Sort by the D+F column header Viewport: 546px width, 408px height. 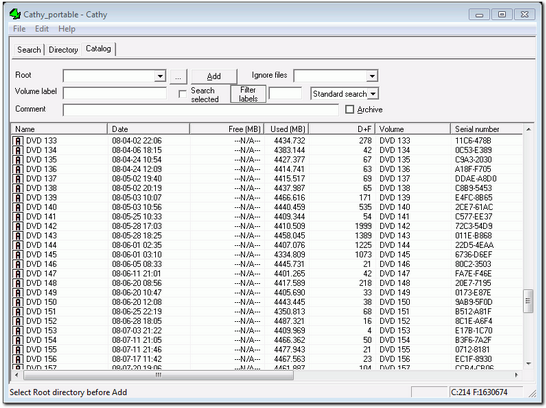pos(342,129)
